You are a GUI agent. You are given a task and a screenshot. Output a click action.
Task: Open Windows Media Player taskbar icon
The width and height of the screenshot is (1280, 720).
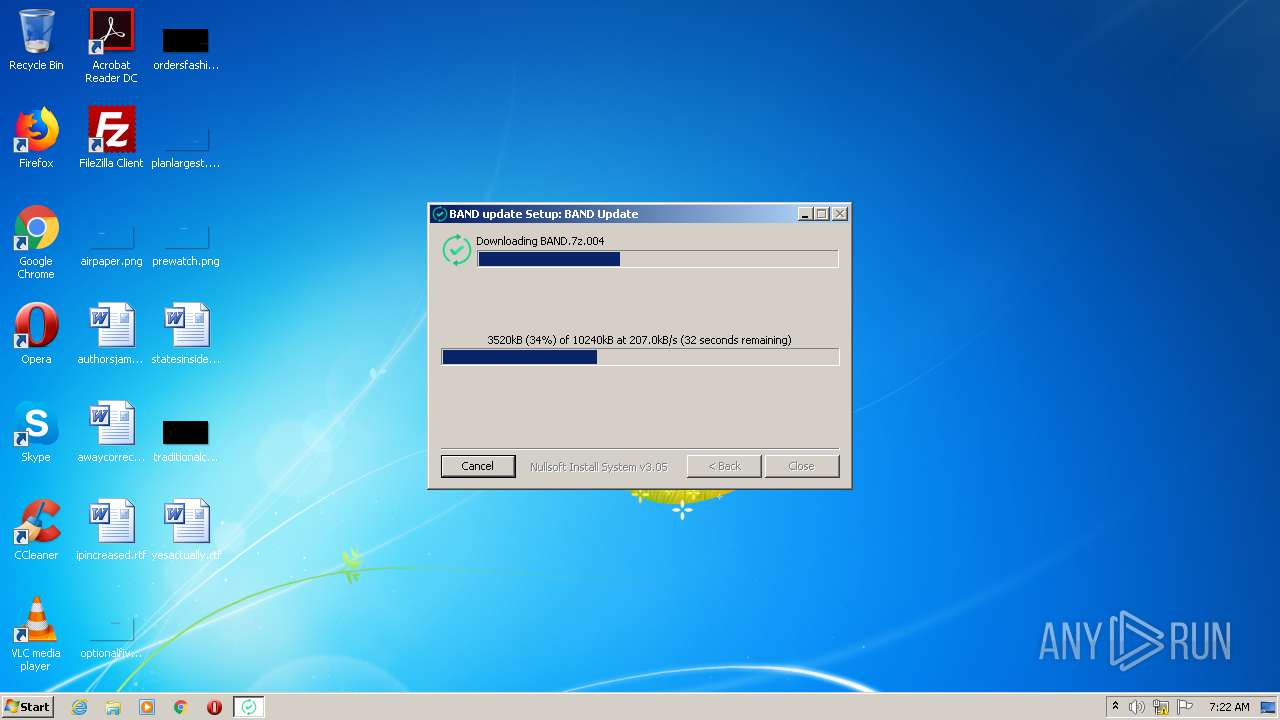[x=147, y=707]
